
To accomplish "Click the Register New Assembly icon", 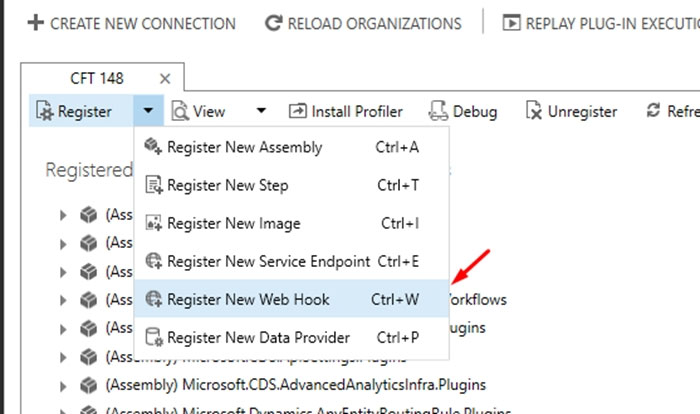I will (153, 146).
